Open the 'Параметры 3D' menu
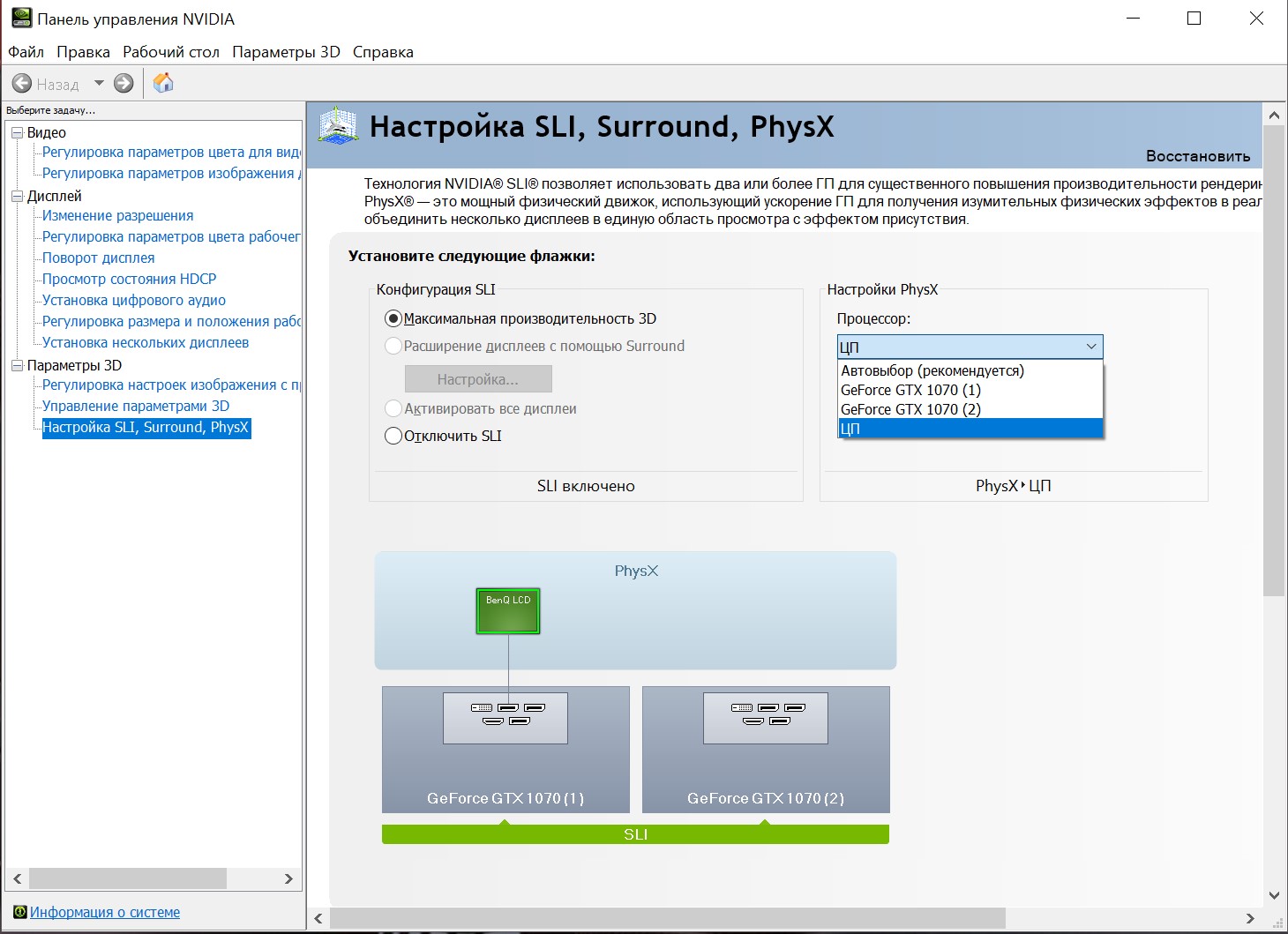Image resolution: width=1288 pixels, height=934 pixels. [286, 52]
